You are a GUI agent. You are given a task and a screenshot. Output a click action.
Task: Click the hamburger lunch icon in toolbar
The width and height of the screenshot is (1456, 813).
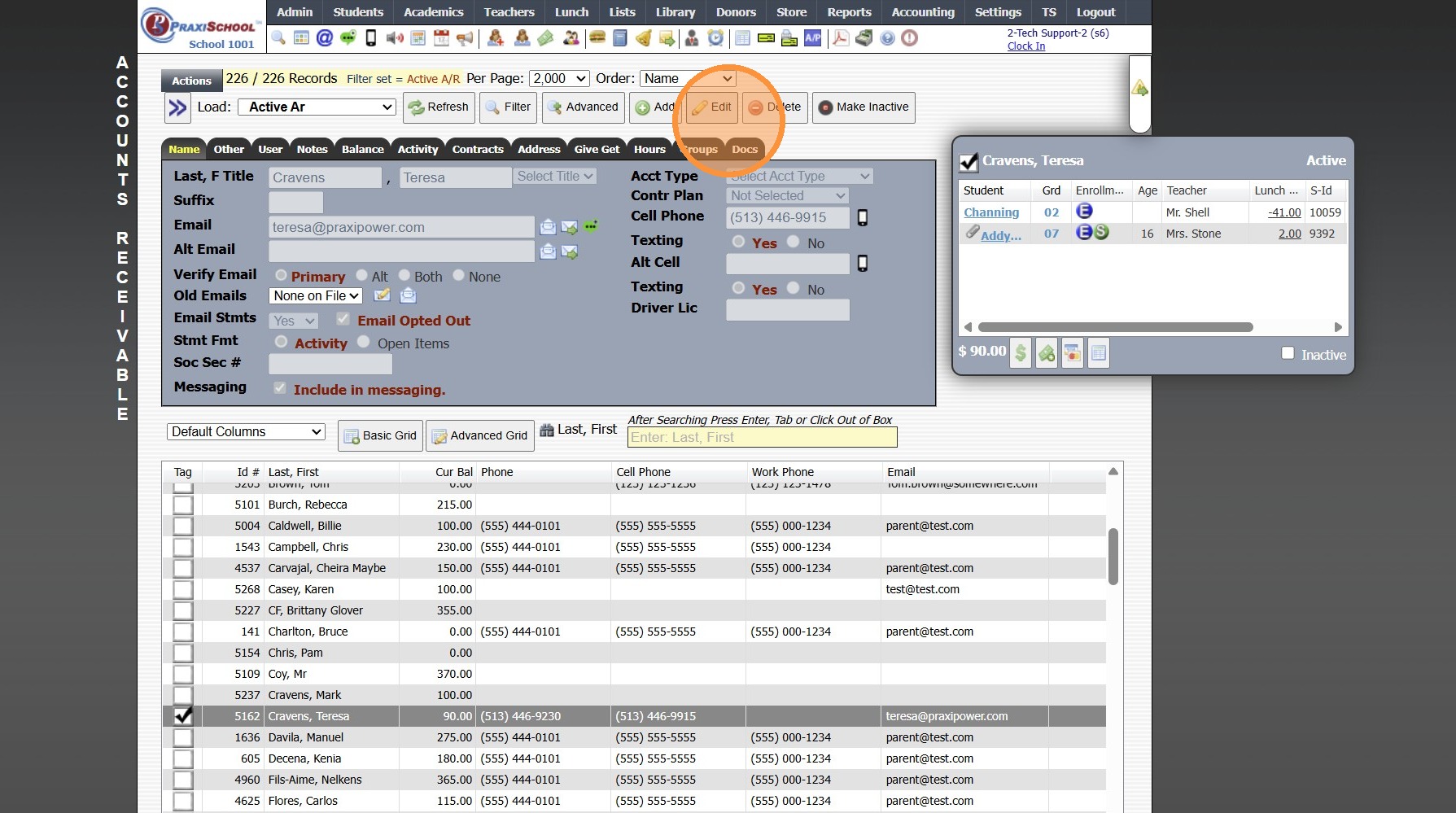pyautogui.click(x=597, y=37)
